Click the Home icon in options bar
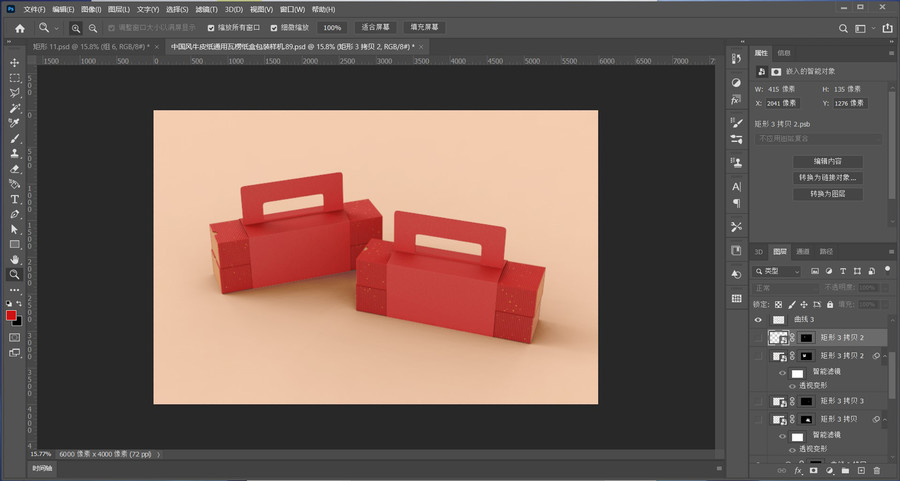The image size is (900, 481). (20, 28)
